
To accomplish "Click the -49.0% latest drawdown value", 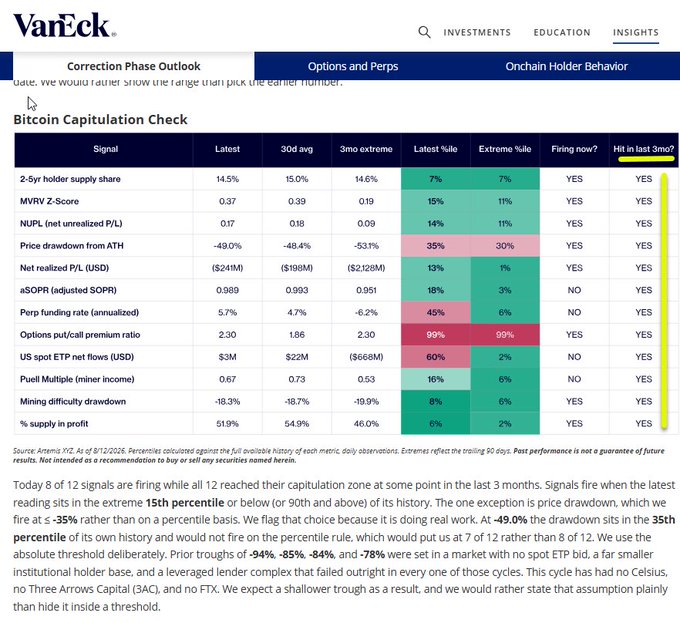I will click(227, 246).
